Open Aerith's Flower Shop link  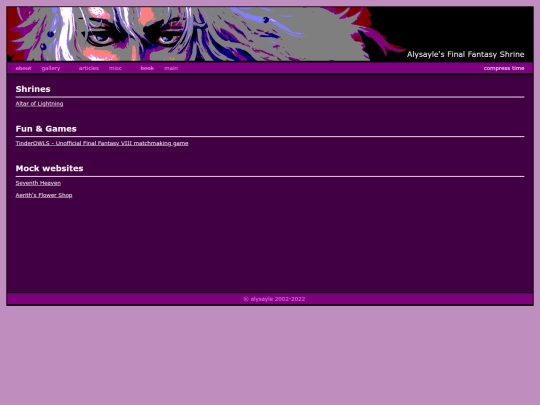[x=44, y=195]
